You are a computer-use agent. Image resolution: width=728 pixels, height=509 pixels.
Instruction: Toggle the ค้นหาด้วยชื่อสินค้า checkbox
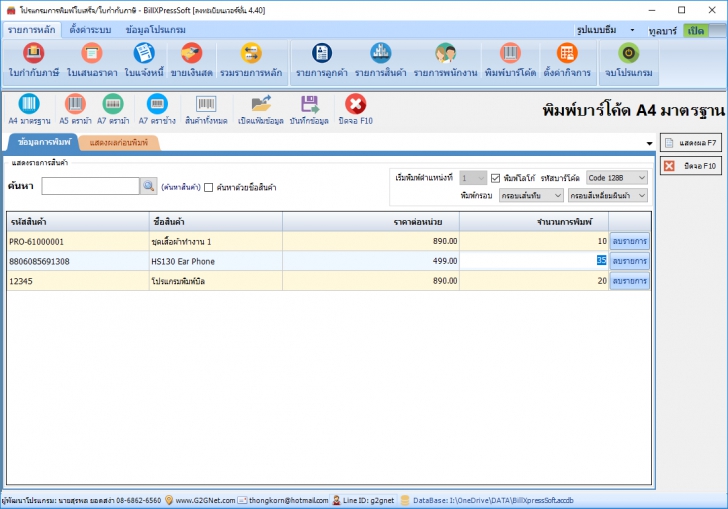[209, 187]
